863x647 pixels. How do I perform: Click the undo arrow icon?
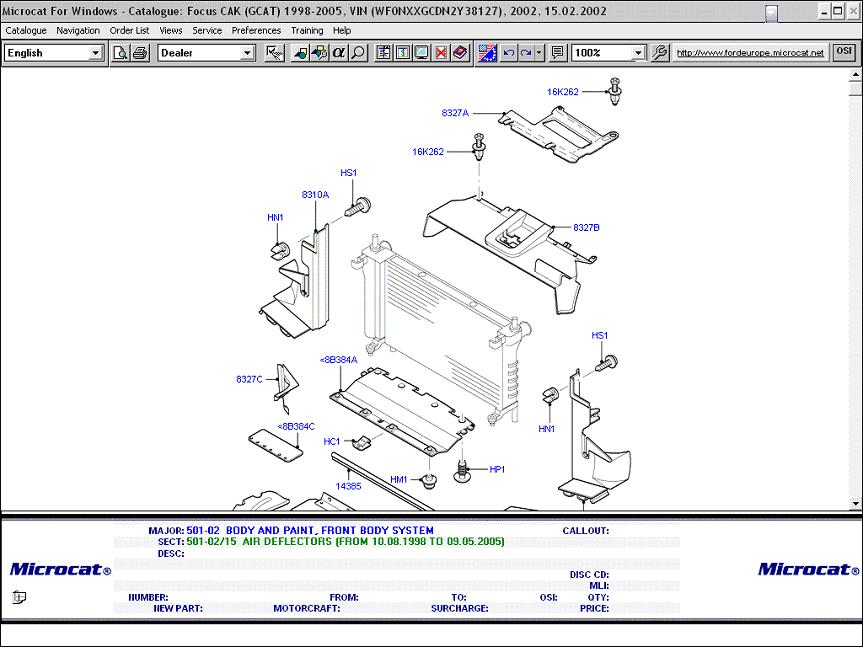click(509, 52)
